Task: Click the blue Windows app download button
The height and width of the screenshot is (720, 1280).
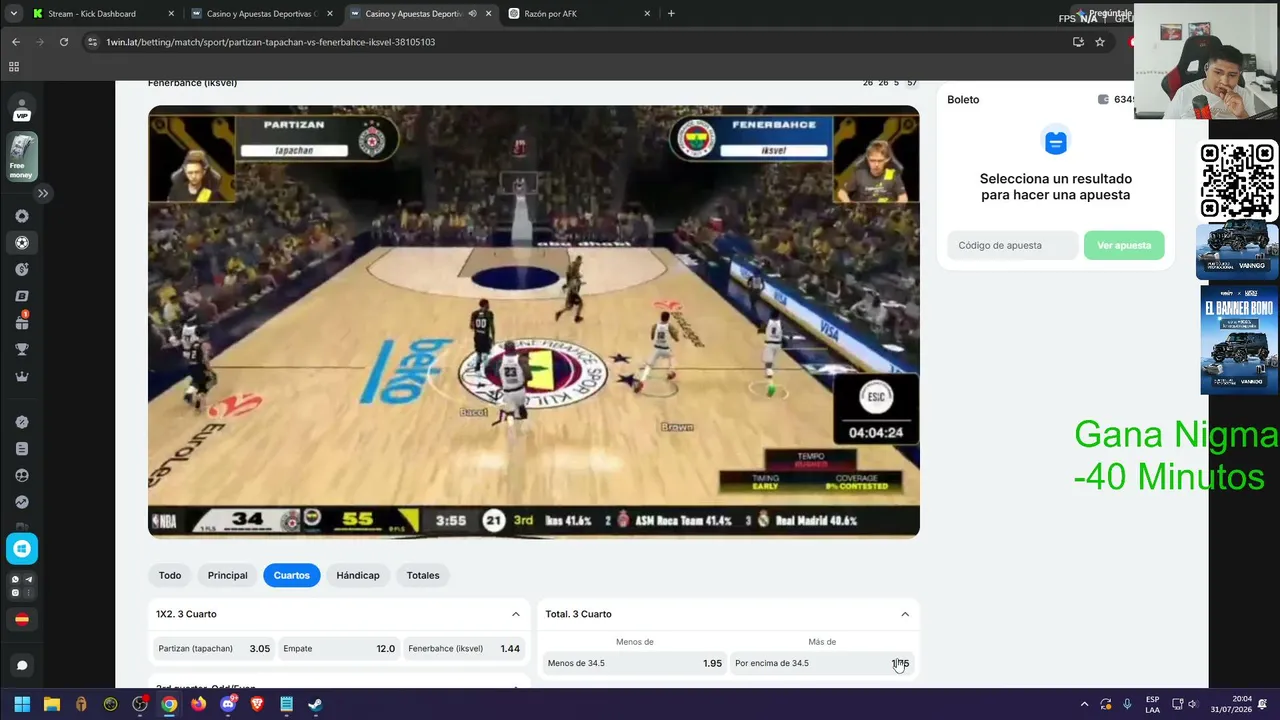Action: [x=22, y=548]
